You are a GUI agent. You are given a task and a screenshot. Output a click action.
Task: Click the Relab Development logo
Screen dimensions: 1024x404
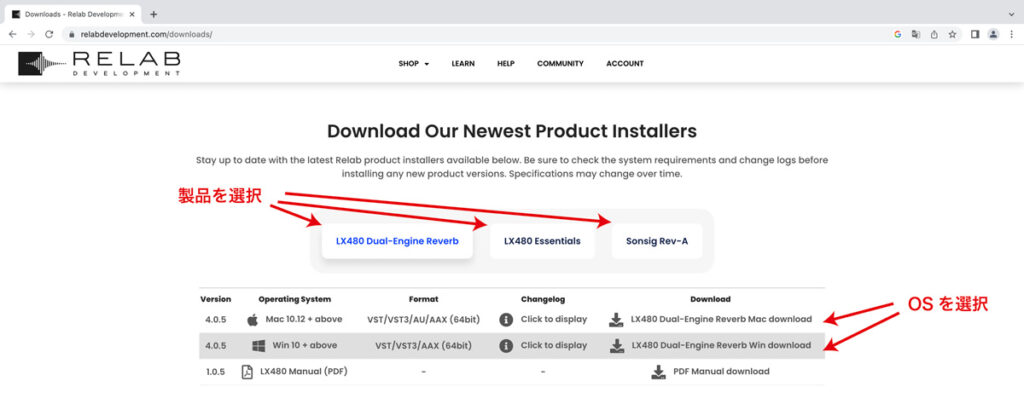click(x=99, y=63)
